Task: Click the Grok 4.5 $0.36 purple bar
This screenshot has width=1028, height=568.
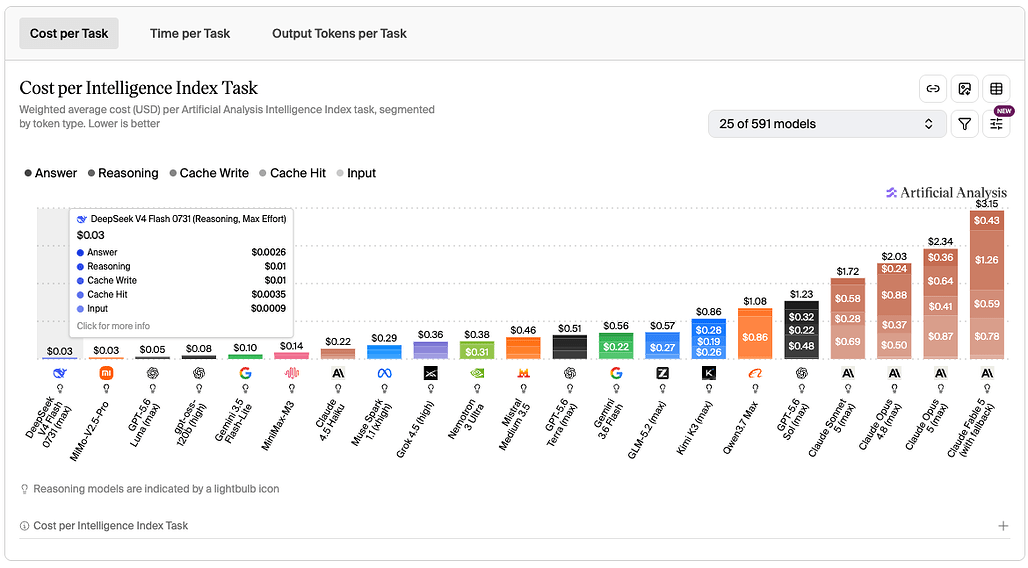Action: [431, 350]
